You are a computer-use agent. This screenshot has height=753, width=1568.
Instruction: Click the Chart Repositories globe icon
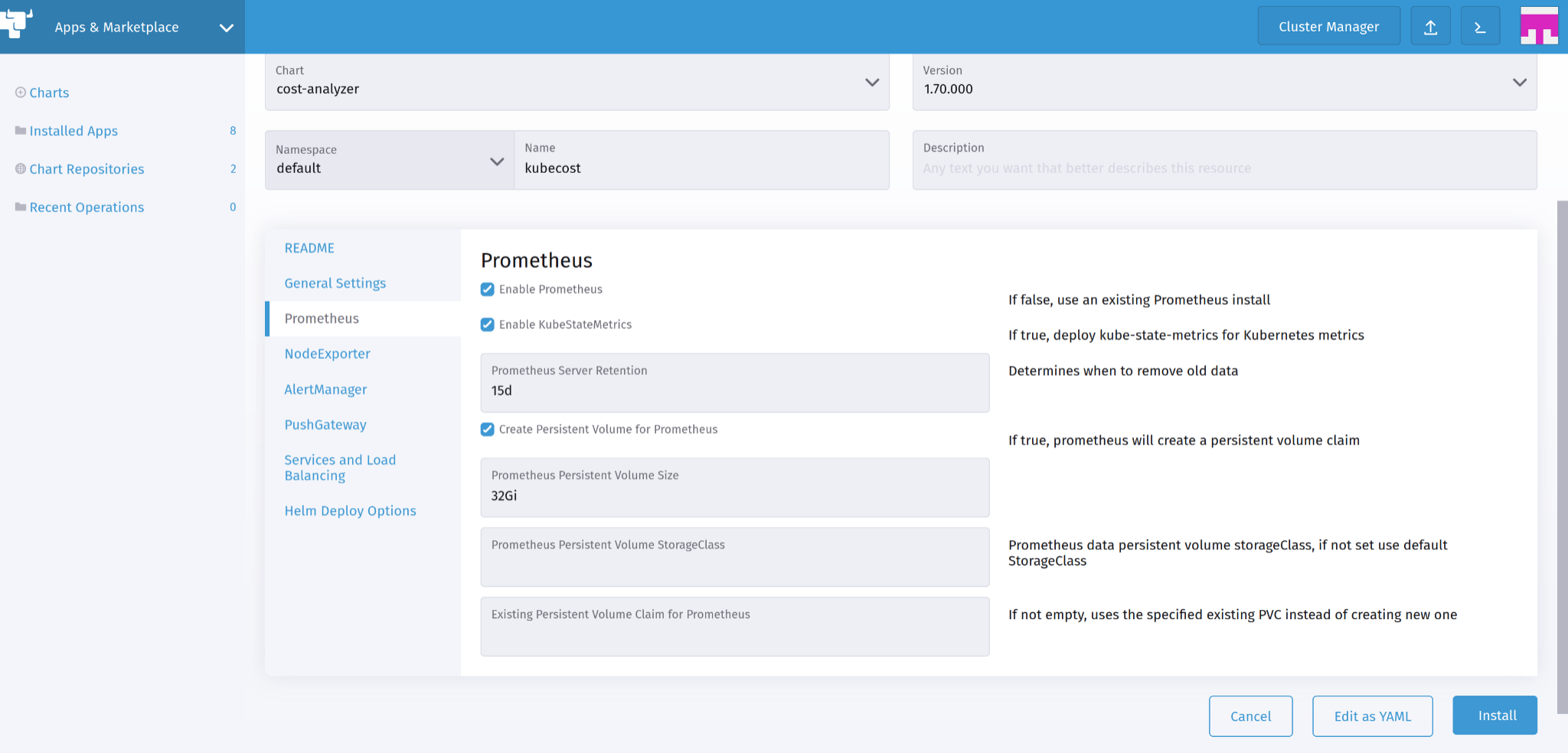(x=19, y=168)
